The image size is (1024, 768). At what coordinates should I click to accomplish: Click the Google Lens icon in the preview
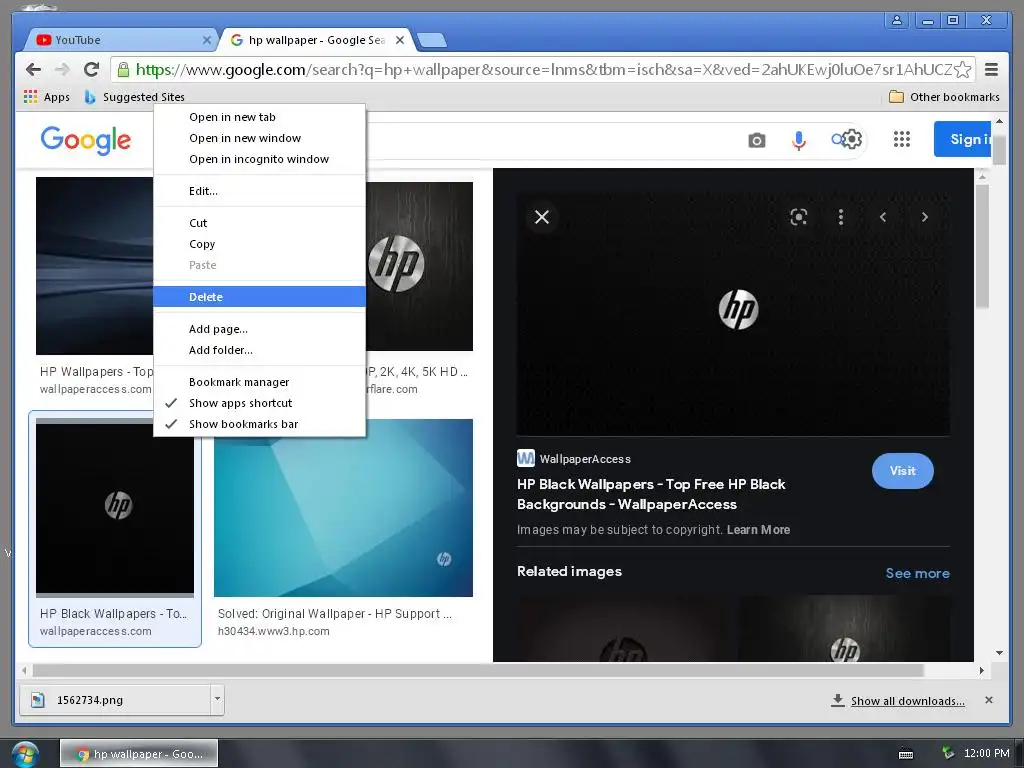click(x=798, y=217)
